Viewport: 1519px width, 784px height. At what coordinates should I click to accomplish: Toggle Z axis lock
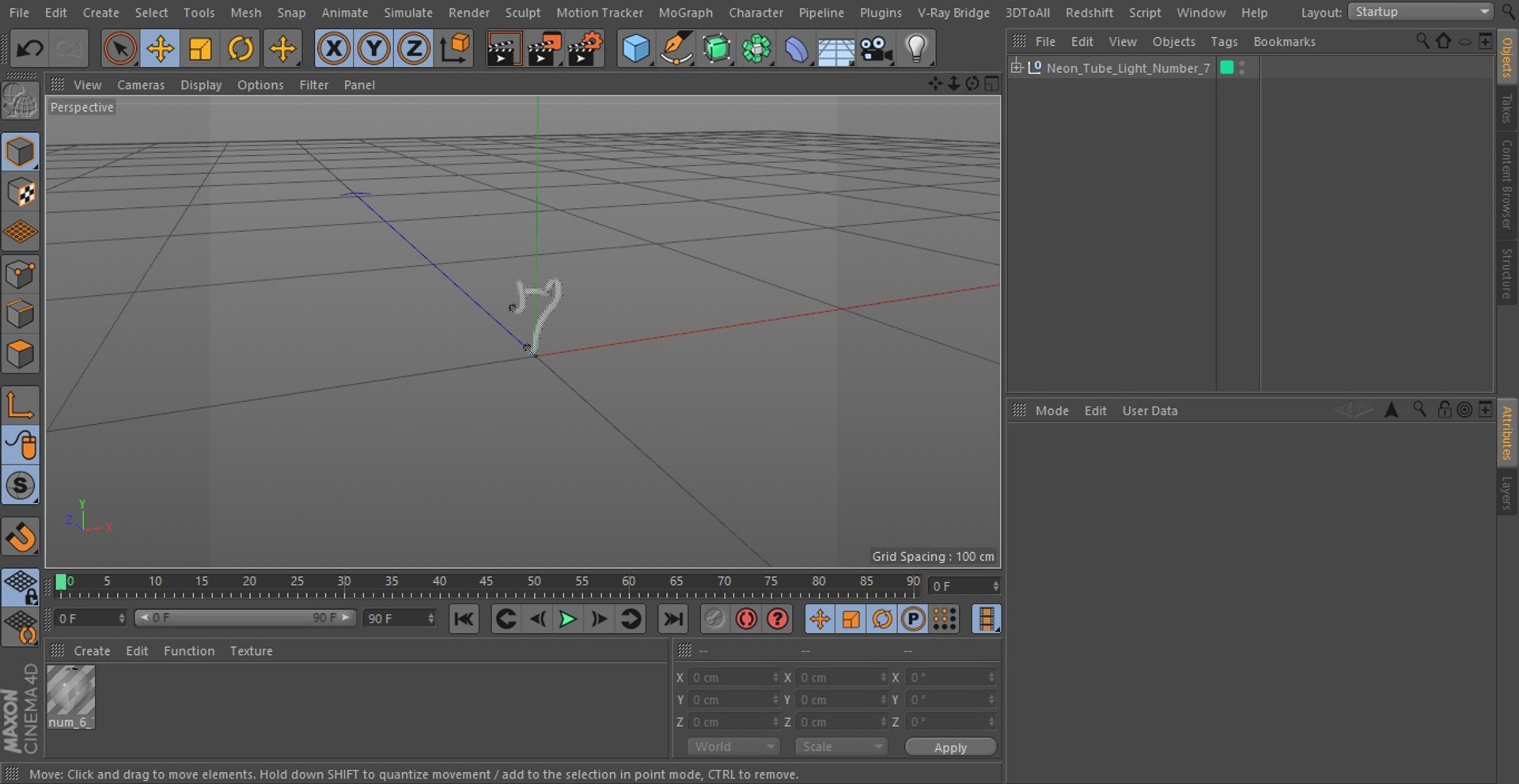click(x=413, y=49)
